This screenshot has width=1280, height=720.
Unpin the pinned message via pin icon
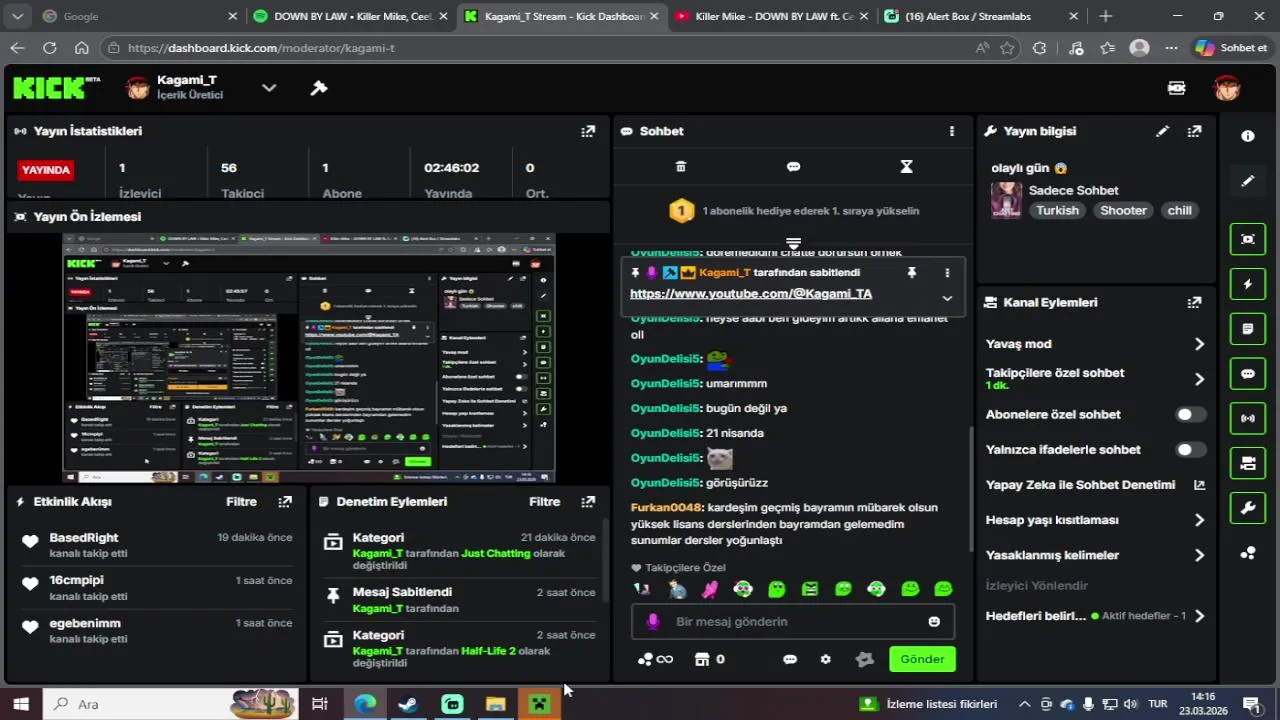911,272
